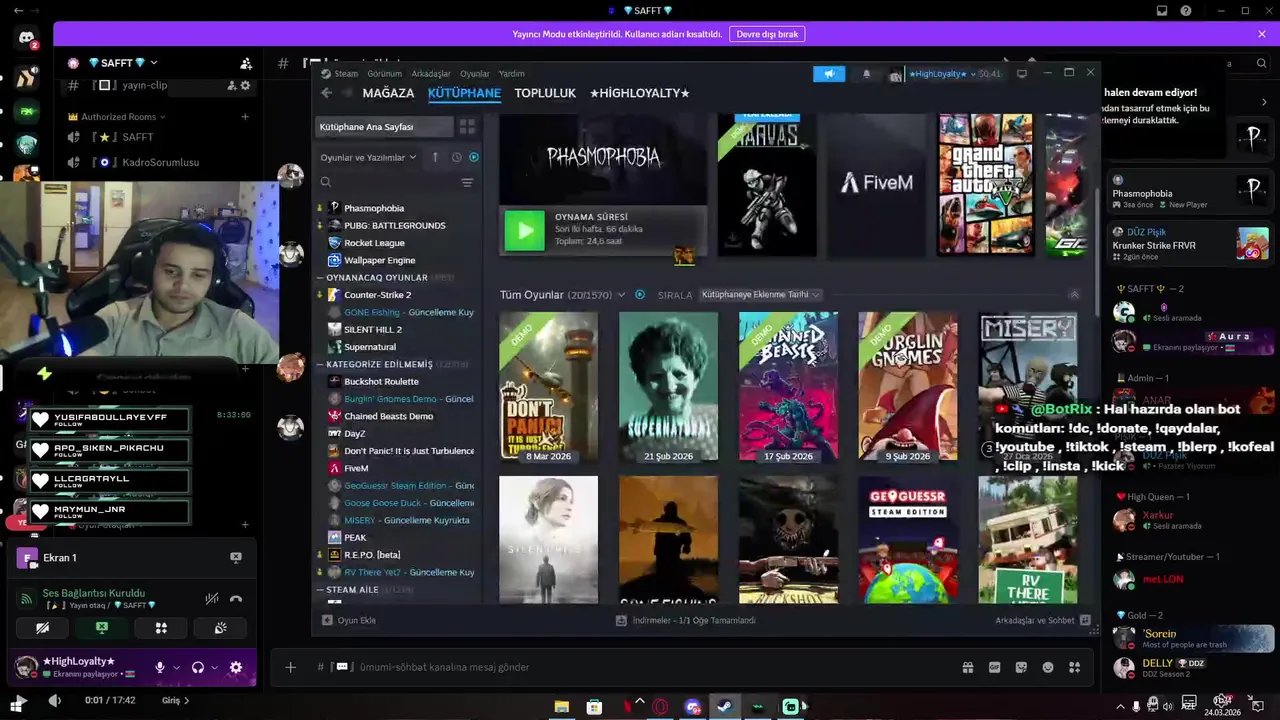Open Steam notifications bell
Image resolution: width=1280 pixels, height=720 pixels.
click(866, 74)
